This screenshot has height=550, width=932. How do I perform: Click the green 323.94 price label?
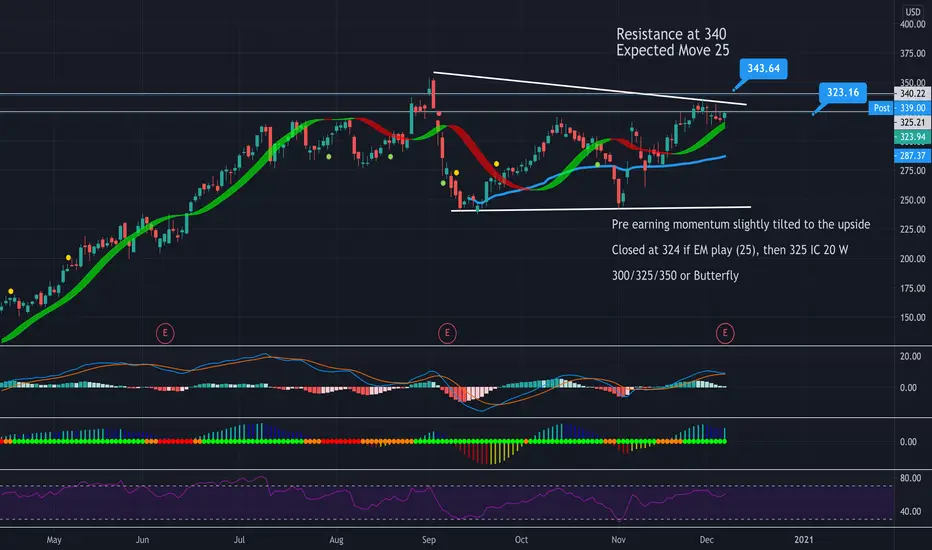(912, 137)
